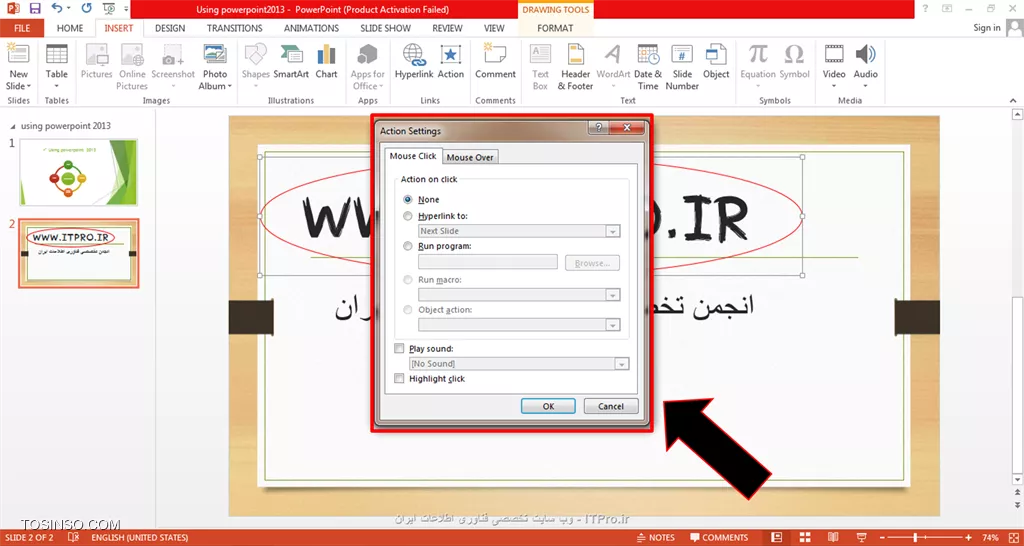Viewport: 1024px width, 546px height.
Task: Click the Save icon in quick access toolbar
Action: (35, 8)
